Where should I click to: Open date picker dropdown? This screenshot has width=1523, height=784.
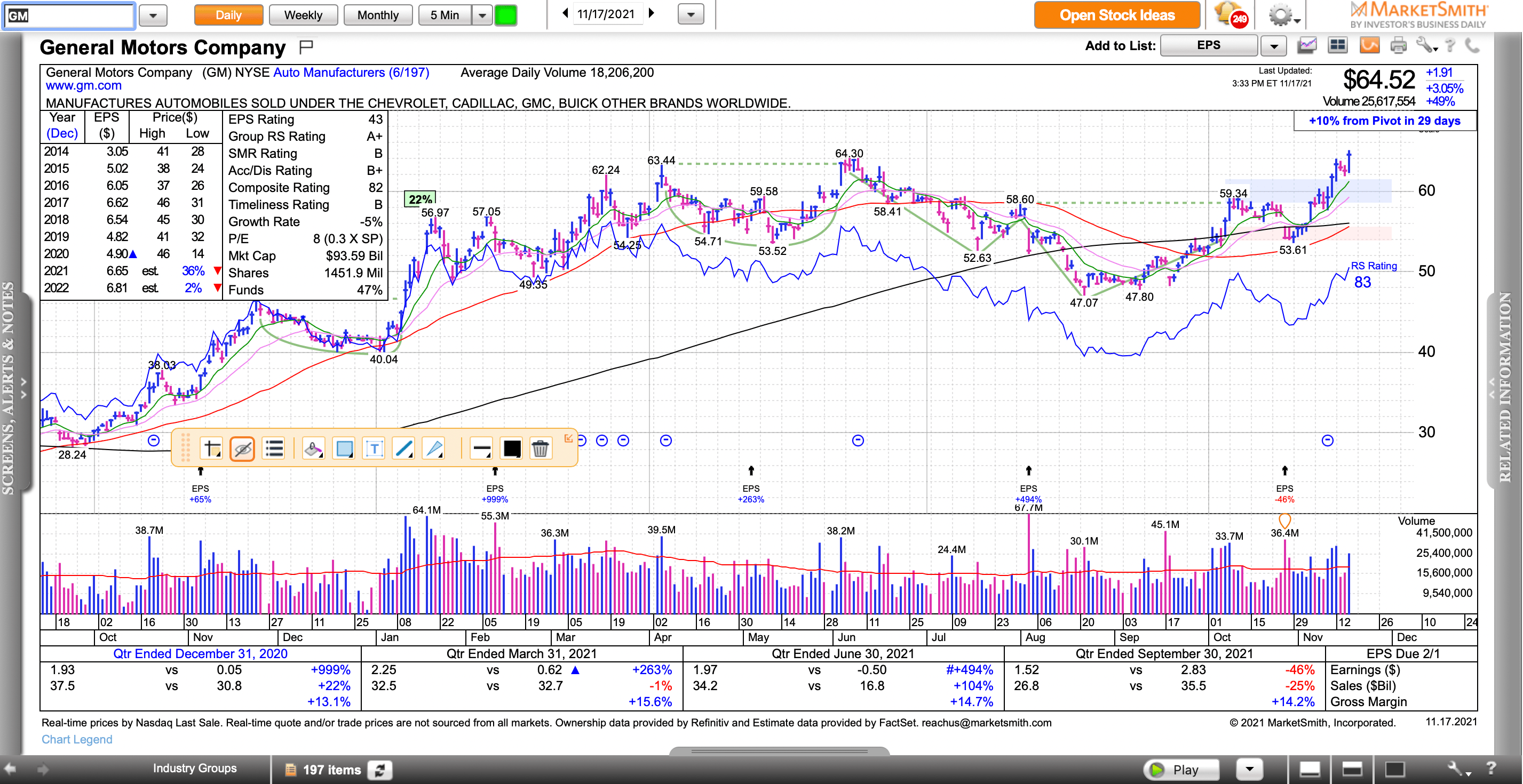tap(691, 14)
